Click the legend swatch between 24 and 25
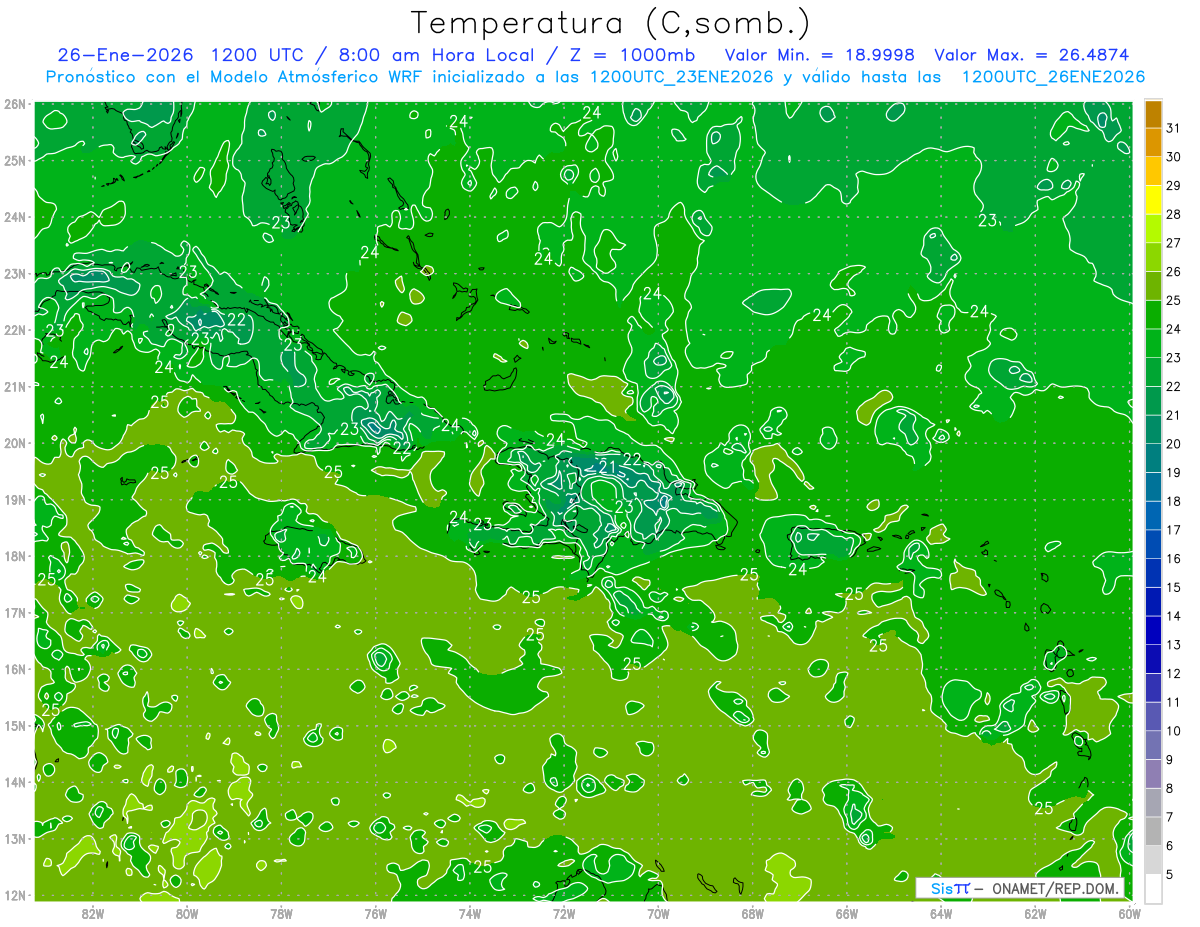Image resolution: width=1200 pixels, height=927 pixels. pos(1153,315)
